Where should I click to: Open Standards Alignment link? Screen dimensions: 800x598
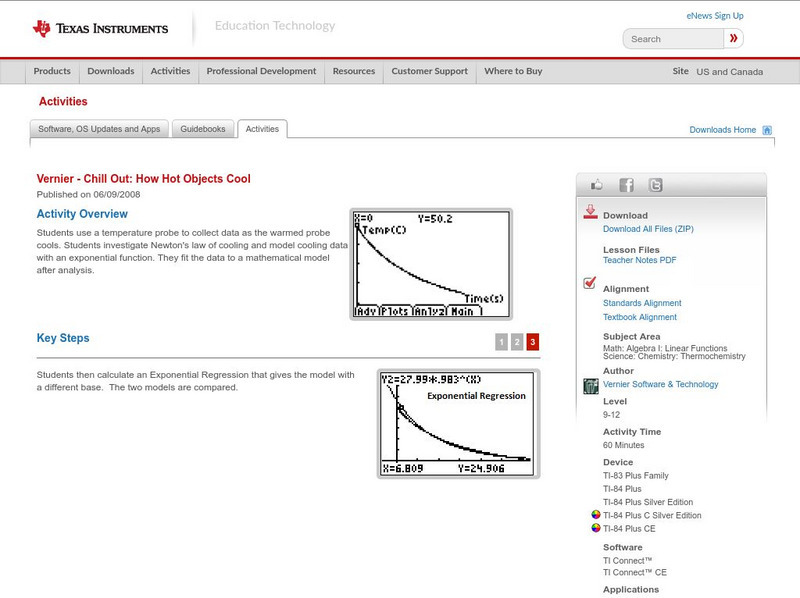642,303
